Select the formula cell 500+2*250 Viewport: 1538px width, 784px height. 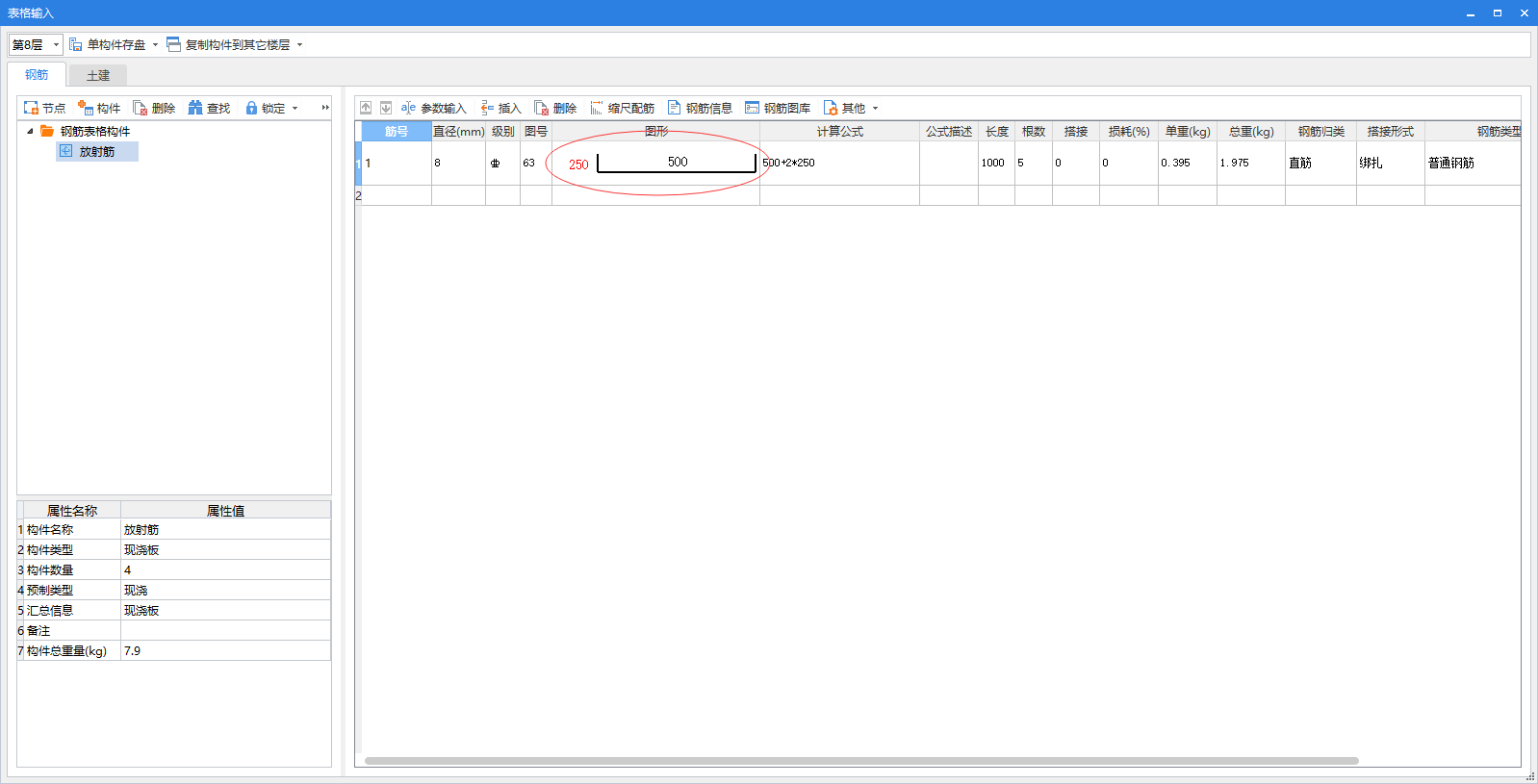pyautogui.click(x=839, y=164)
